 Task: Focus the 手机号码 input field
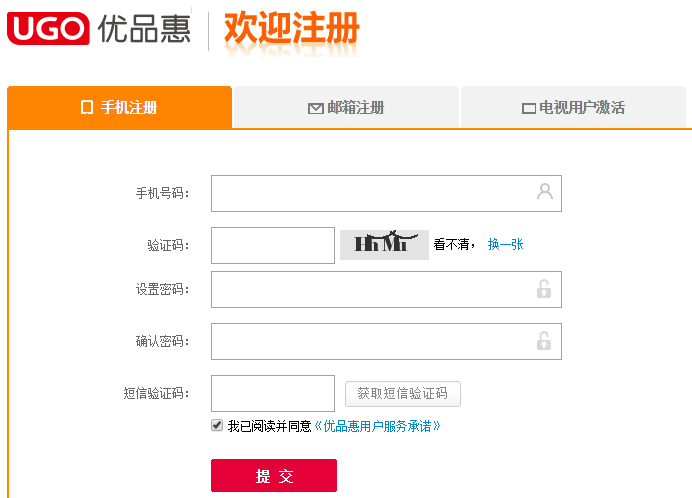pyautogui.click(x=370, y=193)
